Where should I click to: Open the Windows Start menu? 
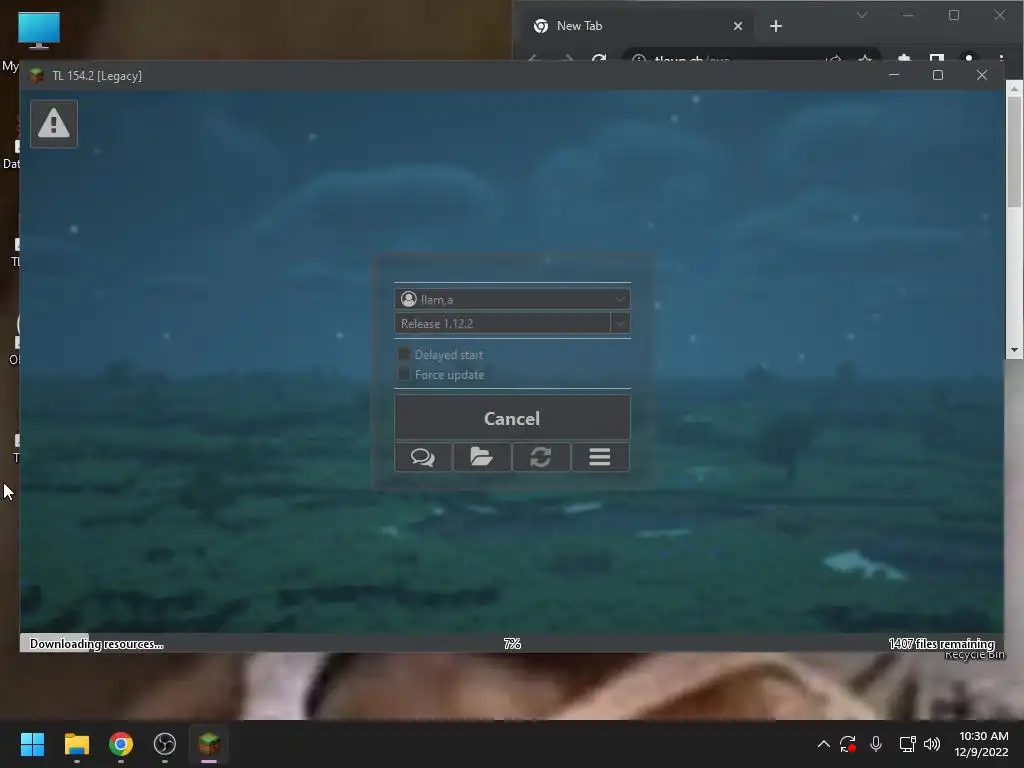click(x=32, y=744)
